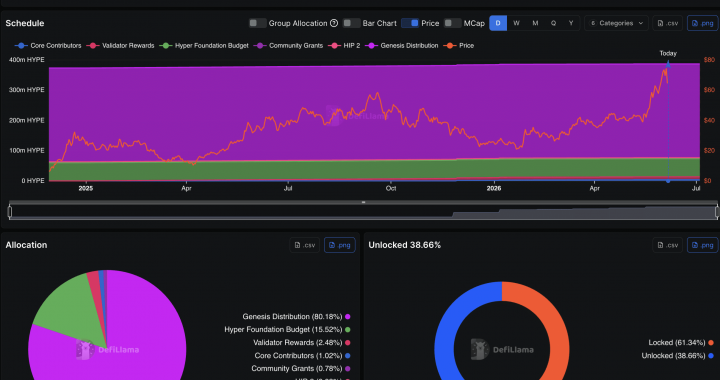Viewport: 720px width, 380px height.
Task: Switch to the Q quarterly interval
Action: 553,23
